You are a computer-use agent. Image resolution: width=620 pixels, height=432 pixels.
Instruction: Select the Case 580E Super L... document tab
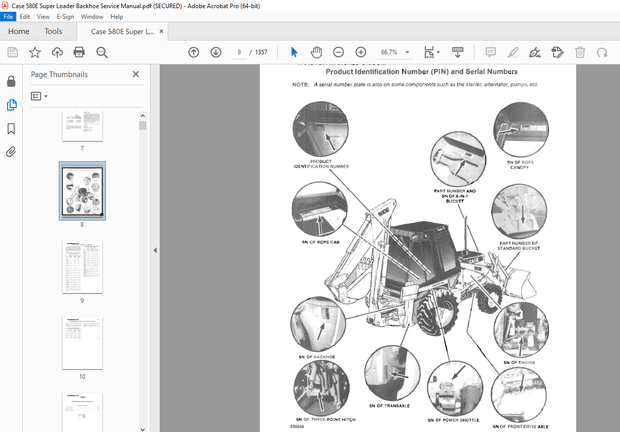point(122,32)
